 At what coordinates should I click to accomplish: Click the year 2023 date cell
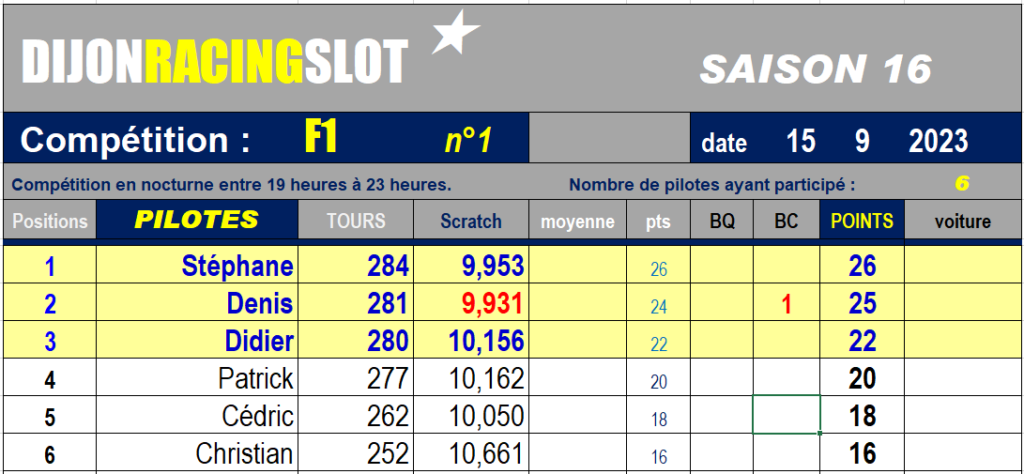point(938,140)
